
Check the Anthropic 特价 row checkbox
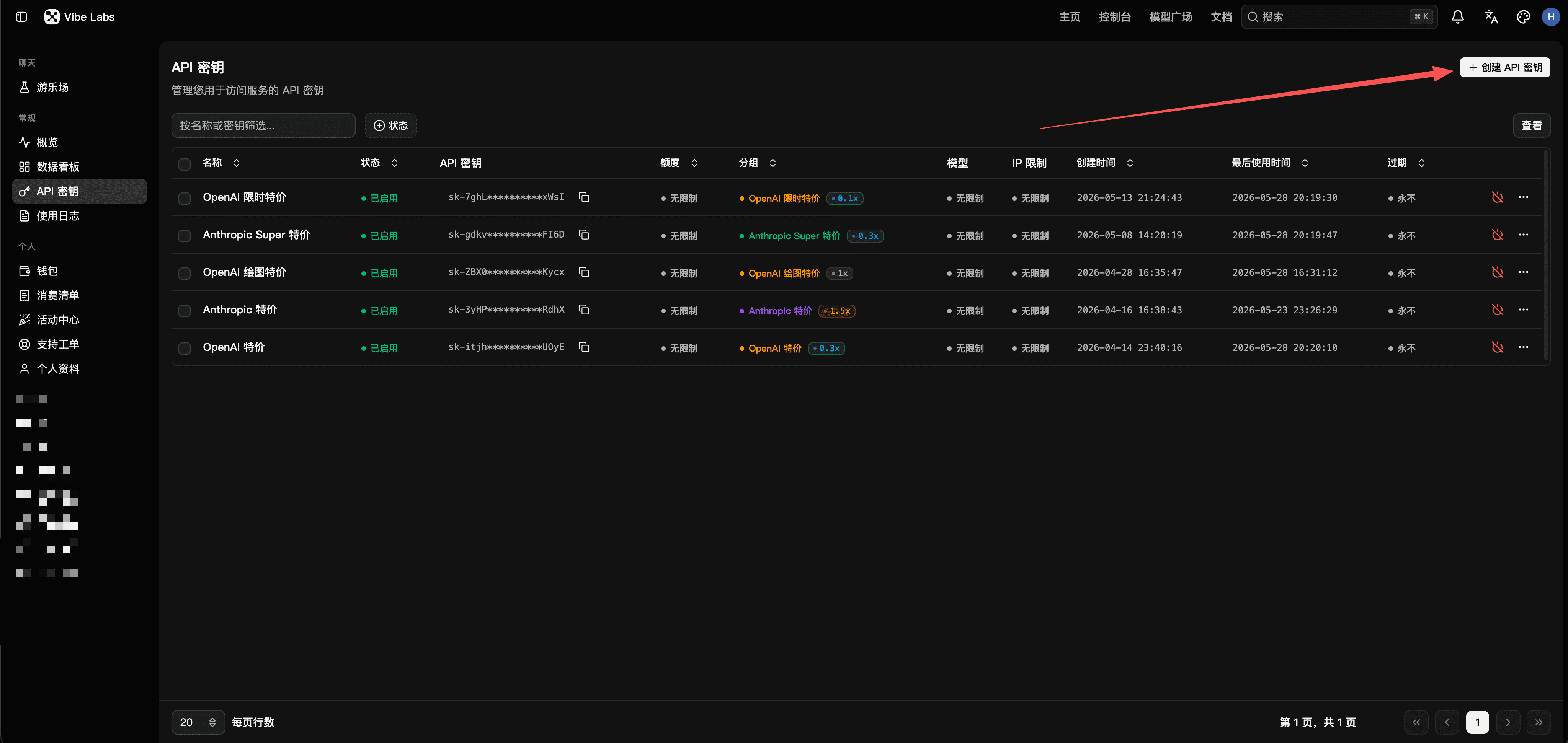click(185, 311)
